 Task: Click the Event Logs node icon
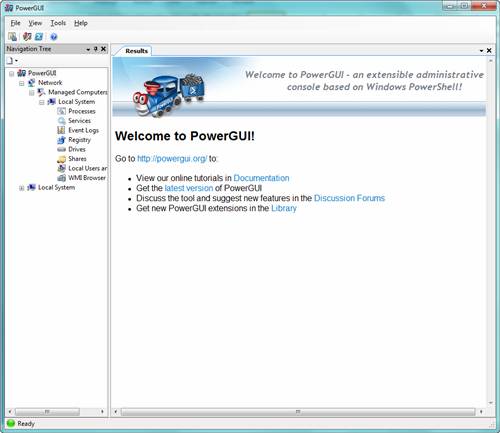coord(61,130)
